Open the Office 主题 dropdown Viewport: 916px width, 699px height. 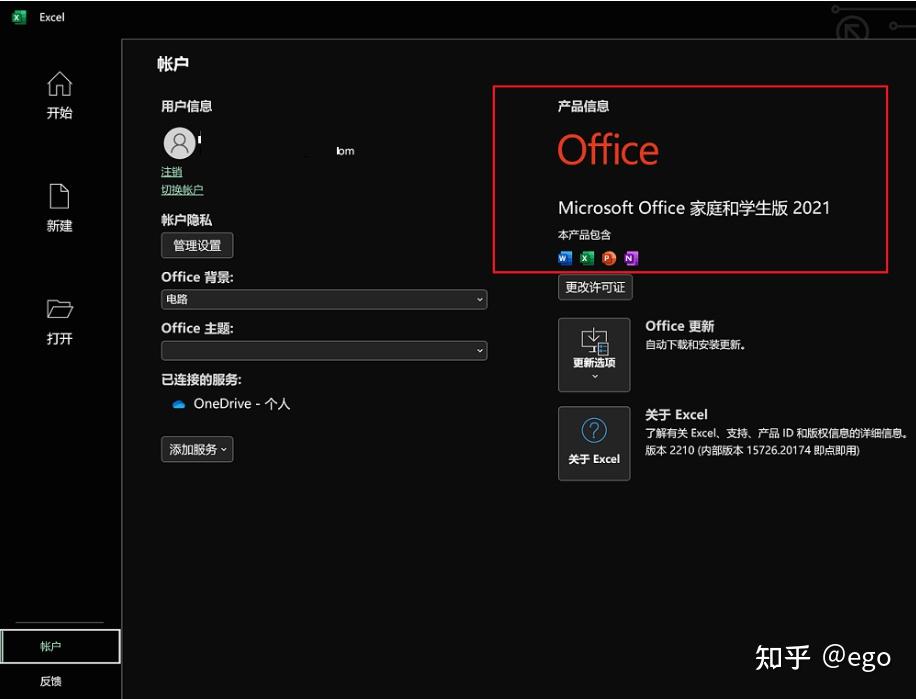[x=324, y=350]
